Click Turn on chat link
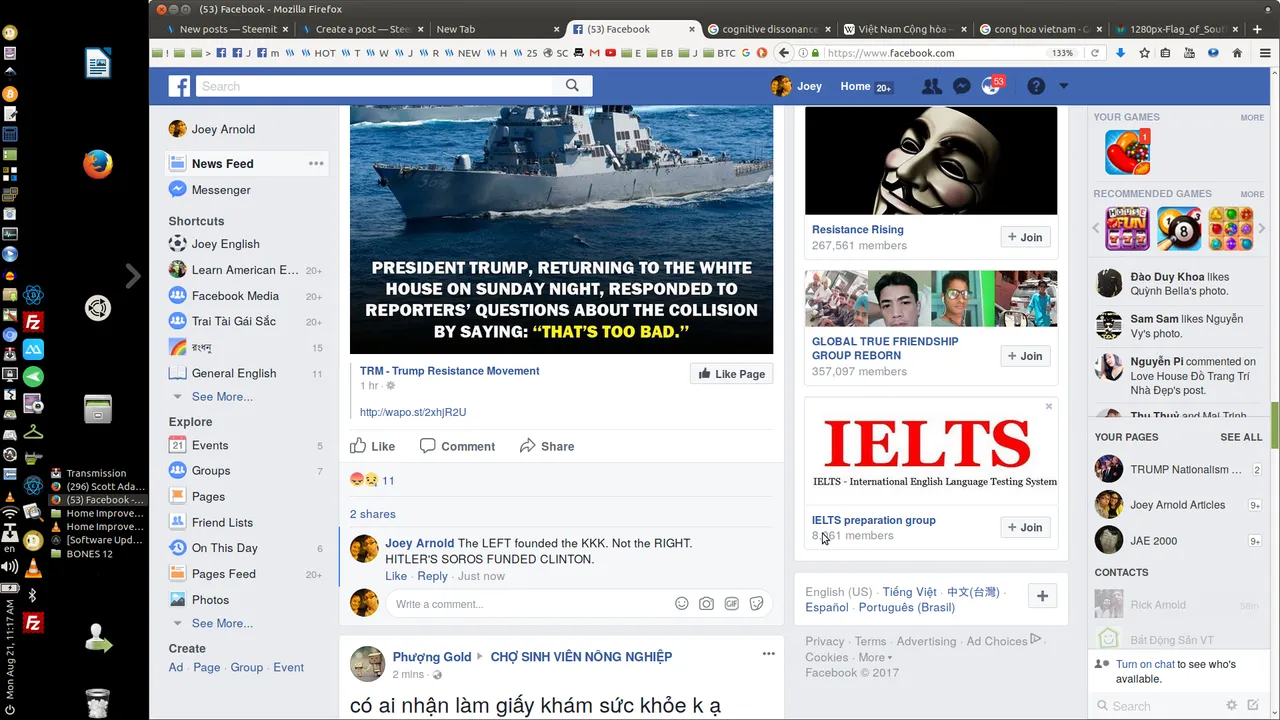Screen dimensions: 1280x720 tap(1145, 664)
